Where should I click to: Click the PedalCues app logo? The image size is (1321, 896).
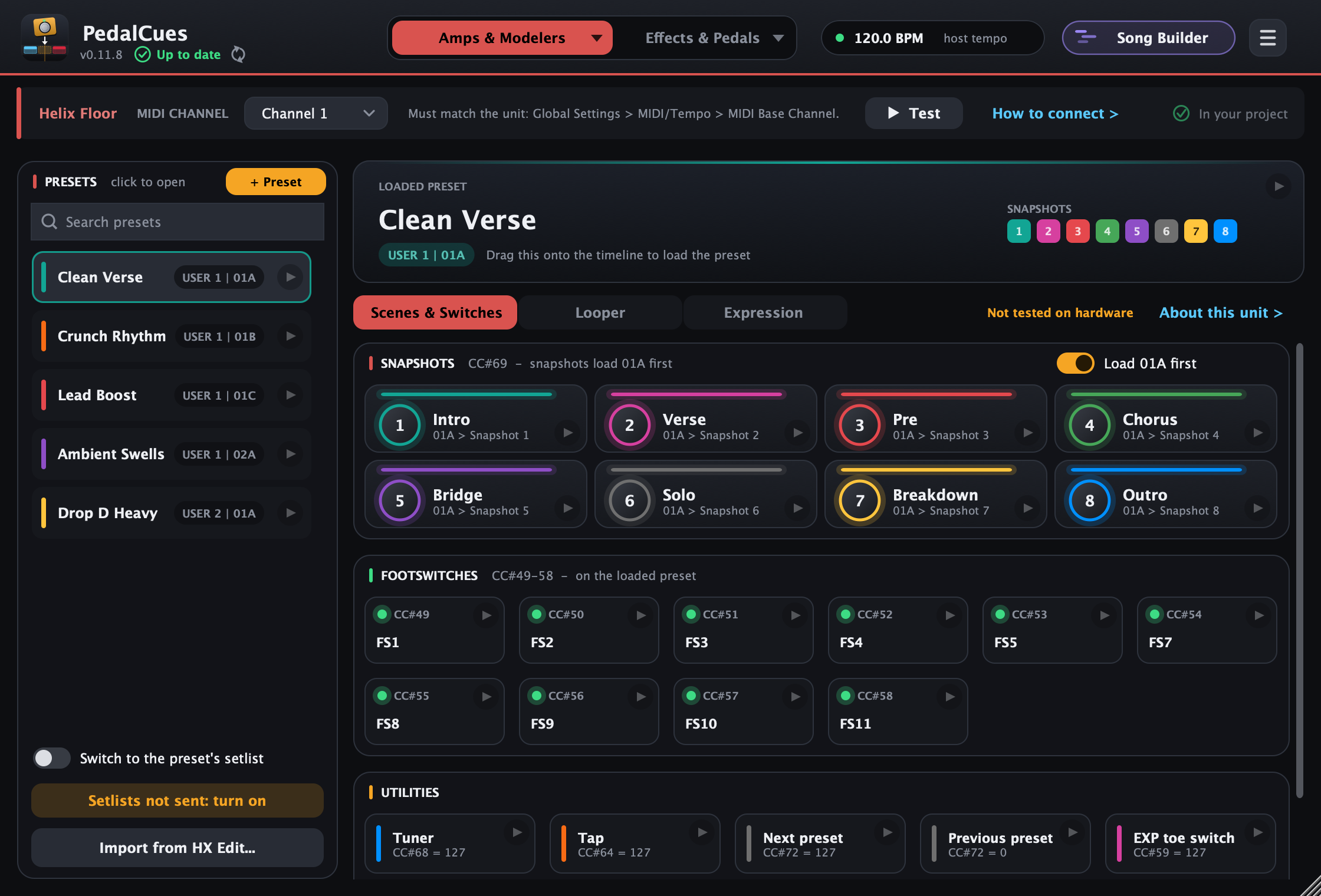pyautogui.click(x=45, y=38)
